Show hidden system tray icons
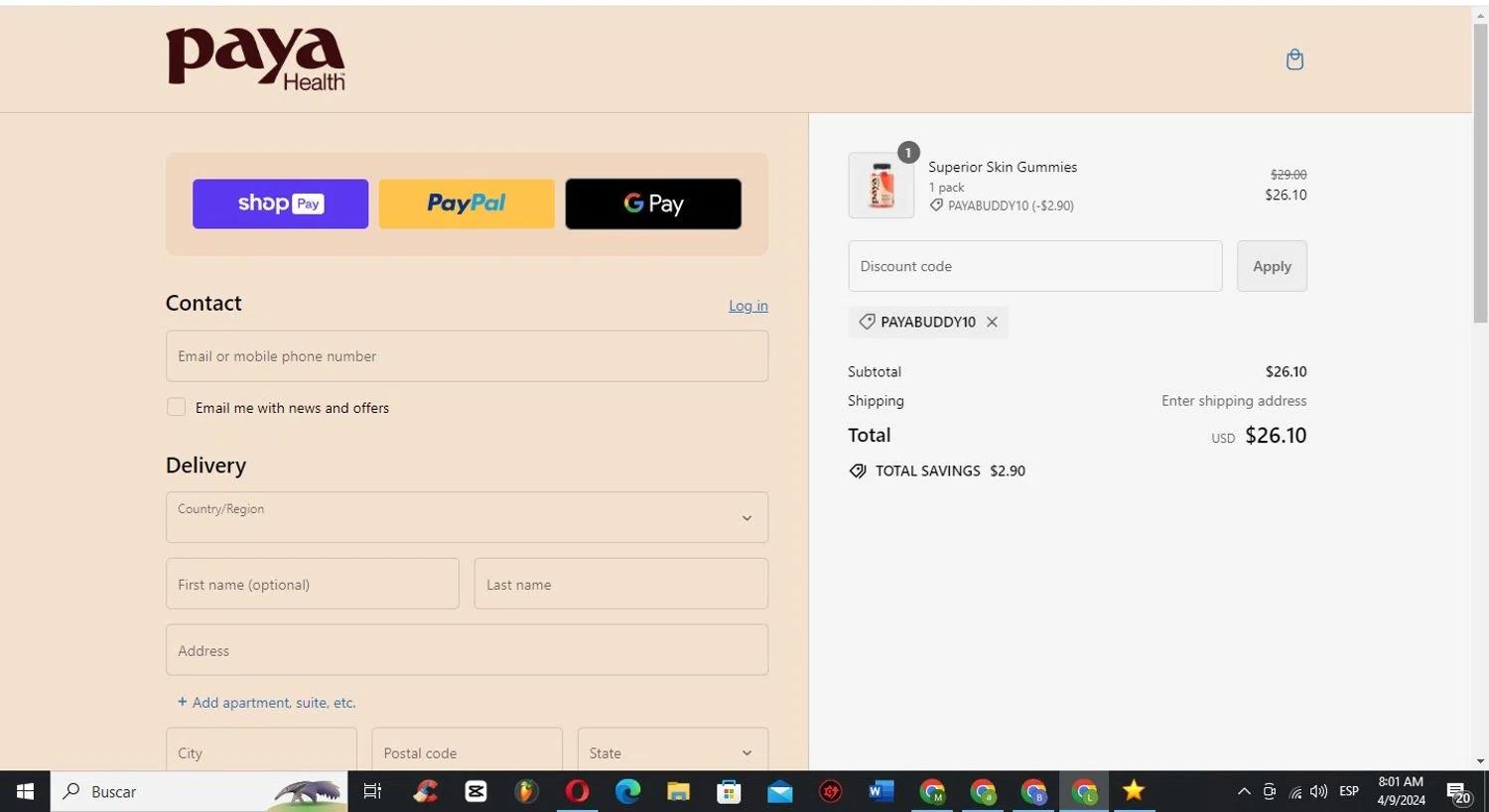The width and height of the screenshot is (1489, 812). click(1243, 791)
